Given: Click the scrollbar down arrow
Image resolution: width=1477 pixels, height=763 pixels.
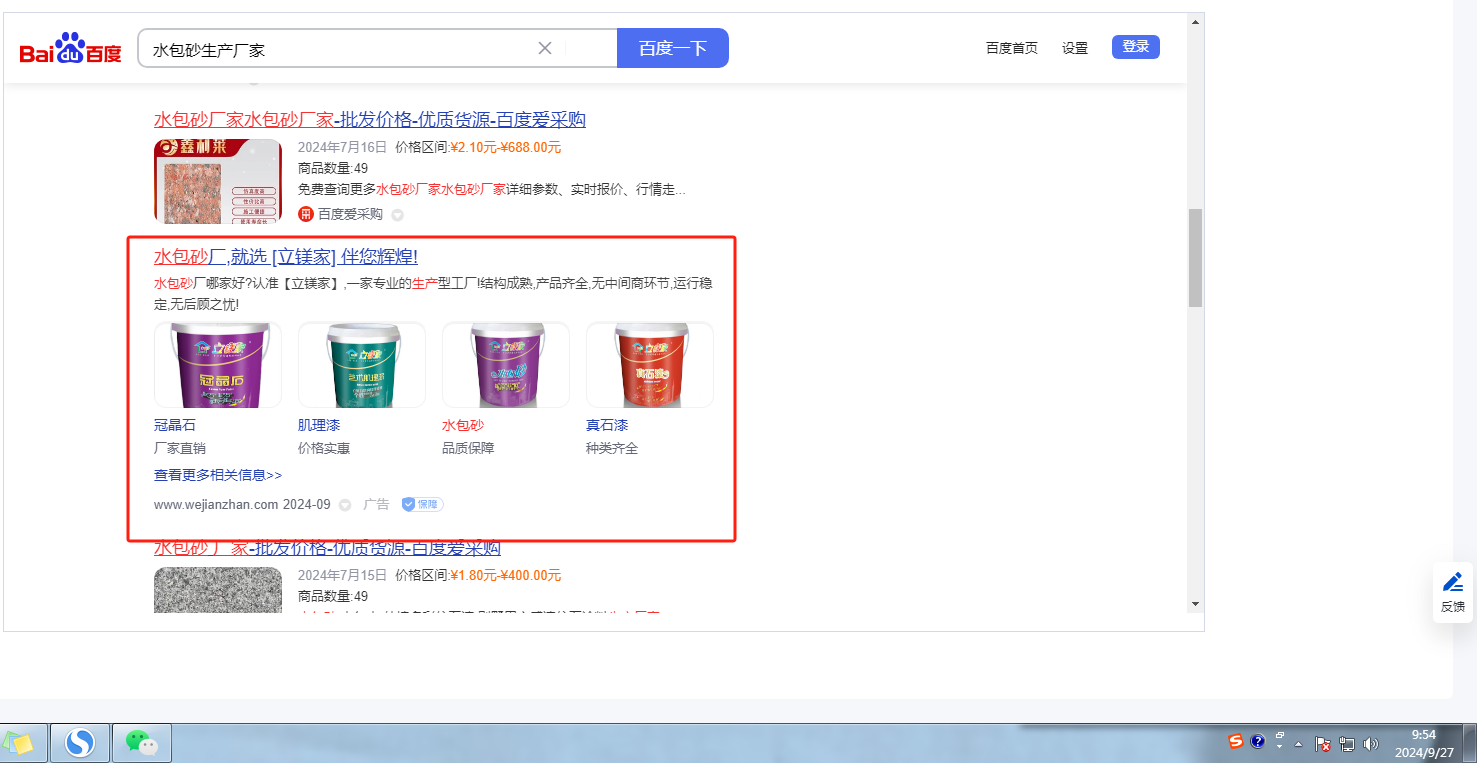Looking at the screenshot, I should (1195, 604).
